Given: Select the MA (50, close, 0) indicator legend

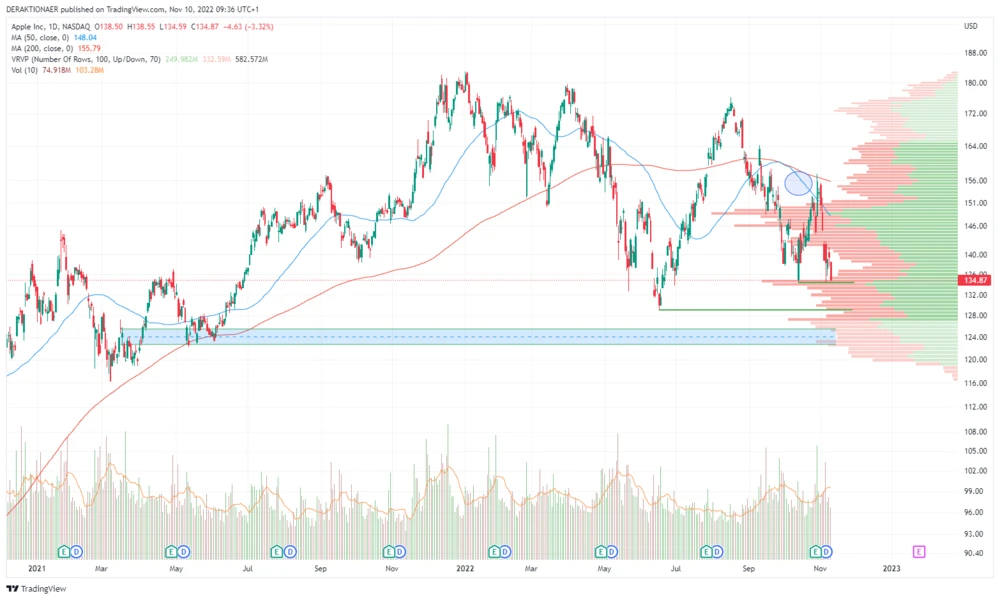Looking at the screenshot, I should (x=40, y=36).
